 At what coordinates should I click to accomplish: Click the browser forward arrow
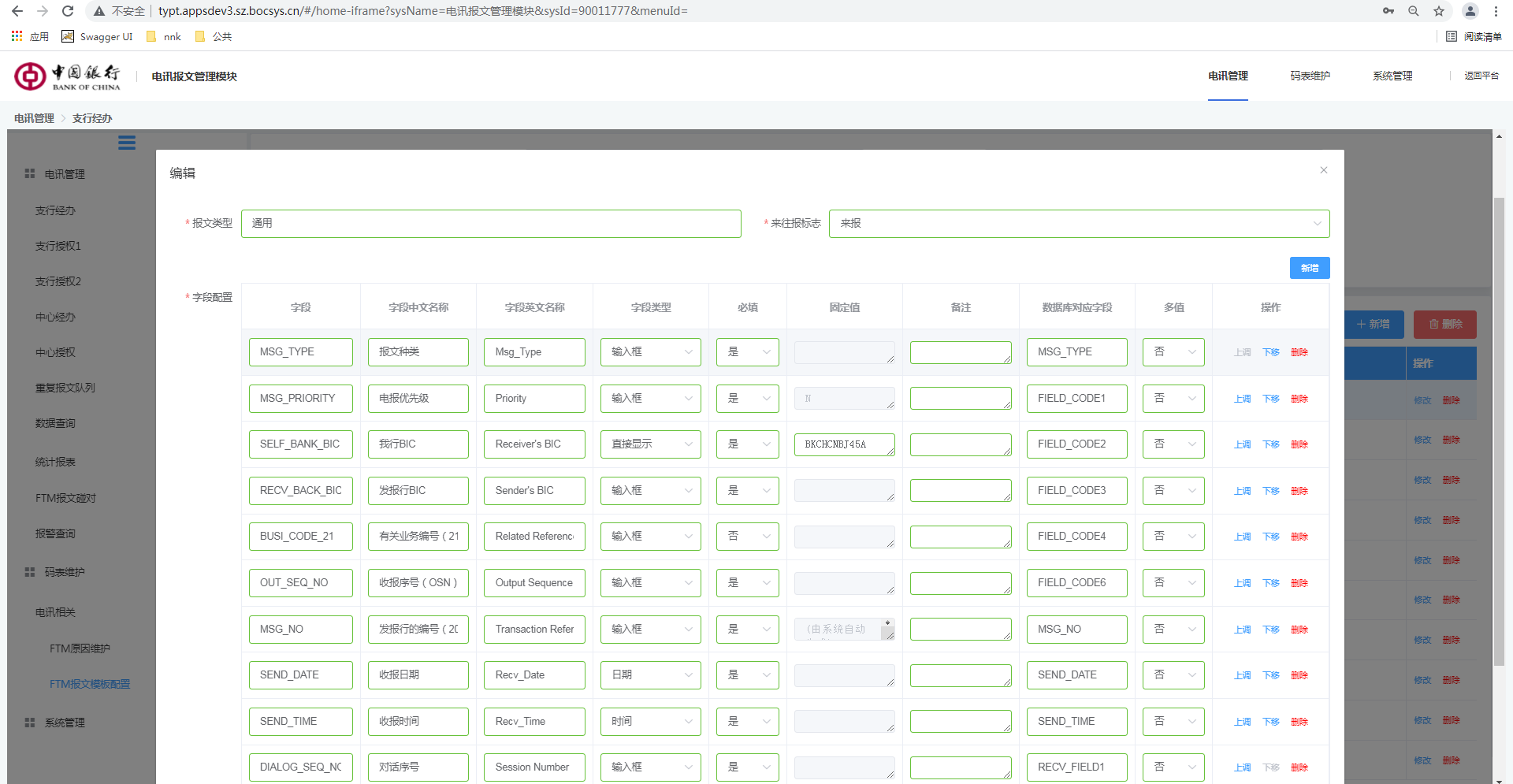(43, 11)
